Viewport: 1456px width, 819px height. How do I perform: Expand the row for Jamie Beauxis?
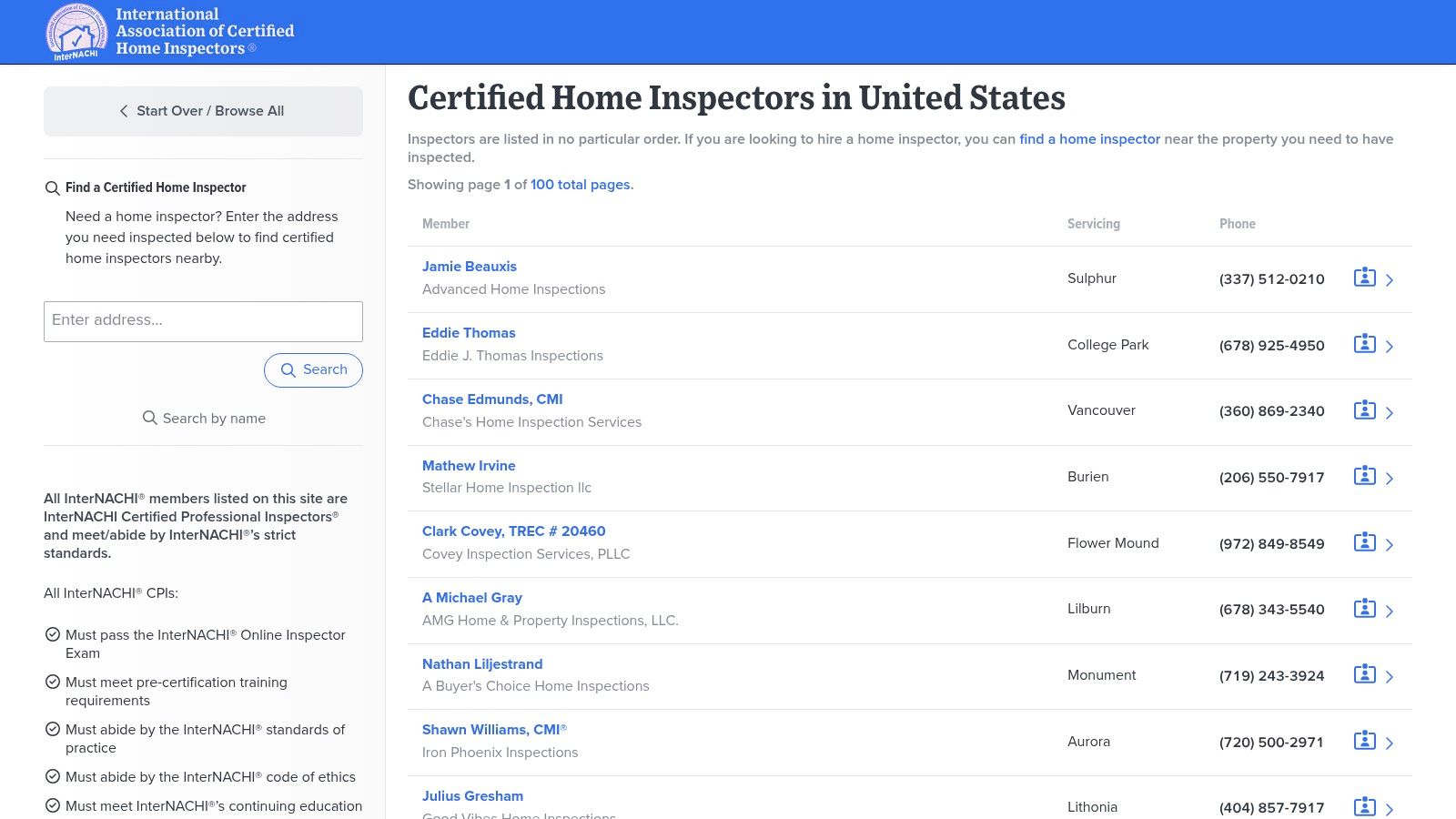click(x=1390, y=279)
